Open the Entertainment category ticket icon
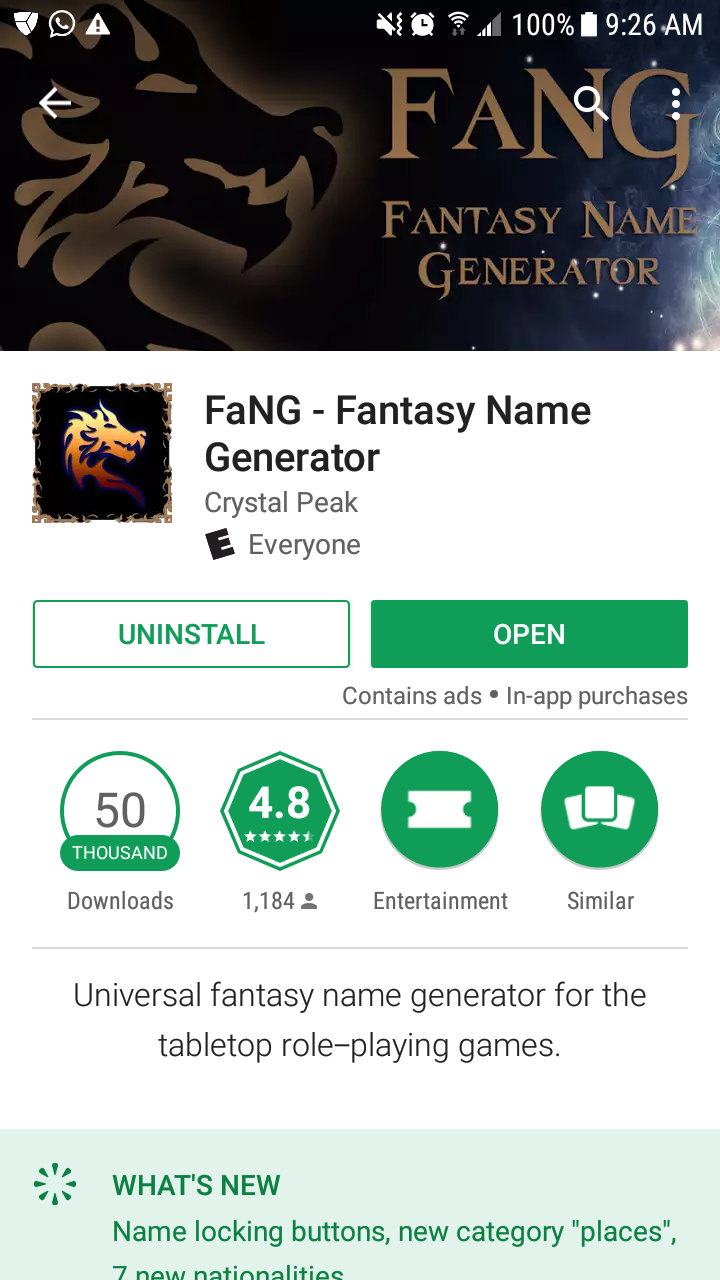This screenshot has height=1280, width=720. click(x=440, y=811)
